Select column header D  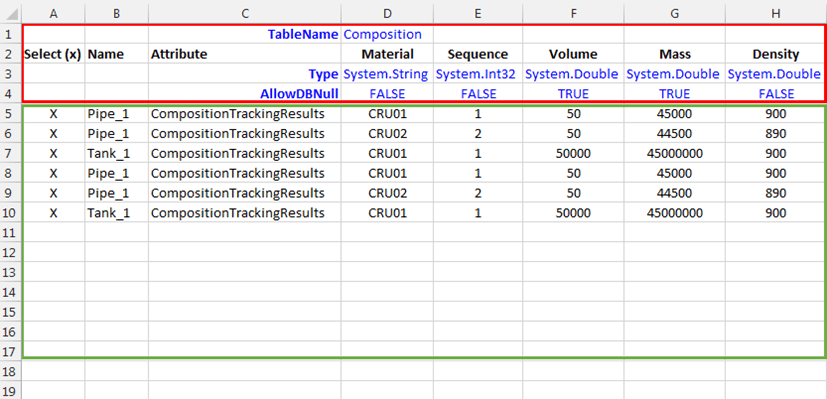click(387, 14)
